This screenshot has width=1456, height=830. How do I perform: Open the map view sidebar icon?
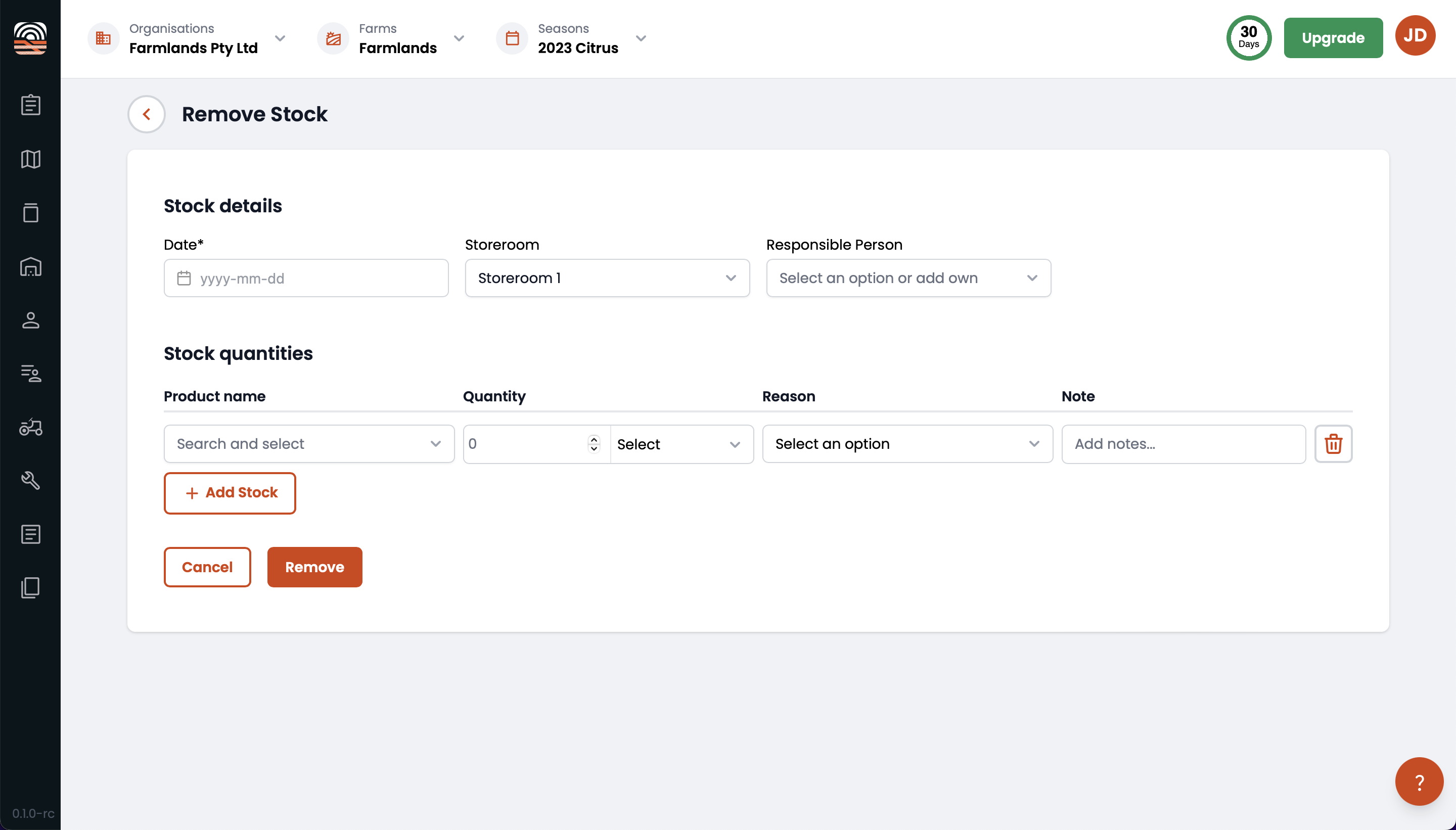point(30,159)
